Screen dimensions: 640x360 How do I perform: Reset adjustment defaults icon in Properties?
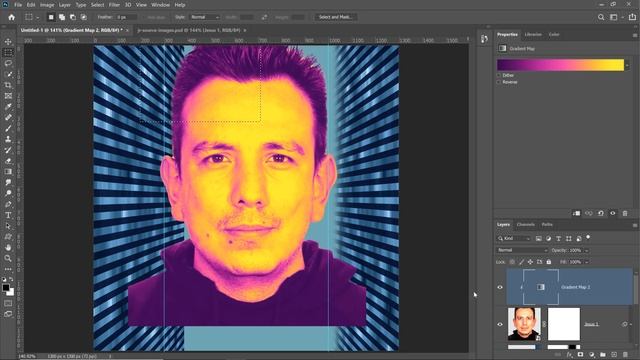[x=601, y=213]
